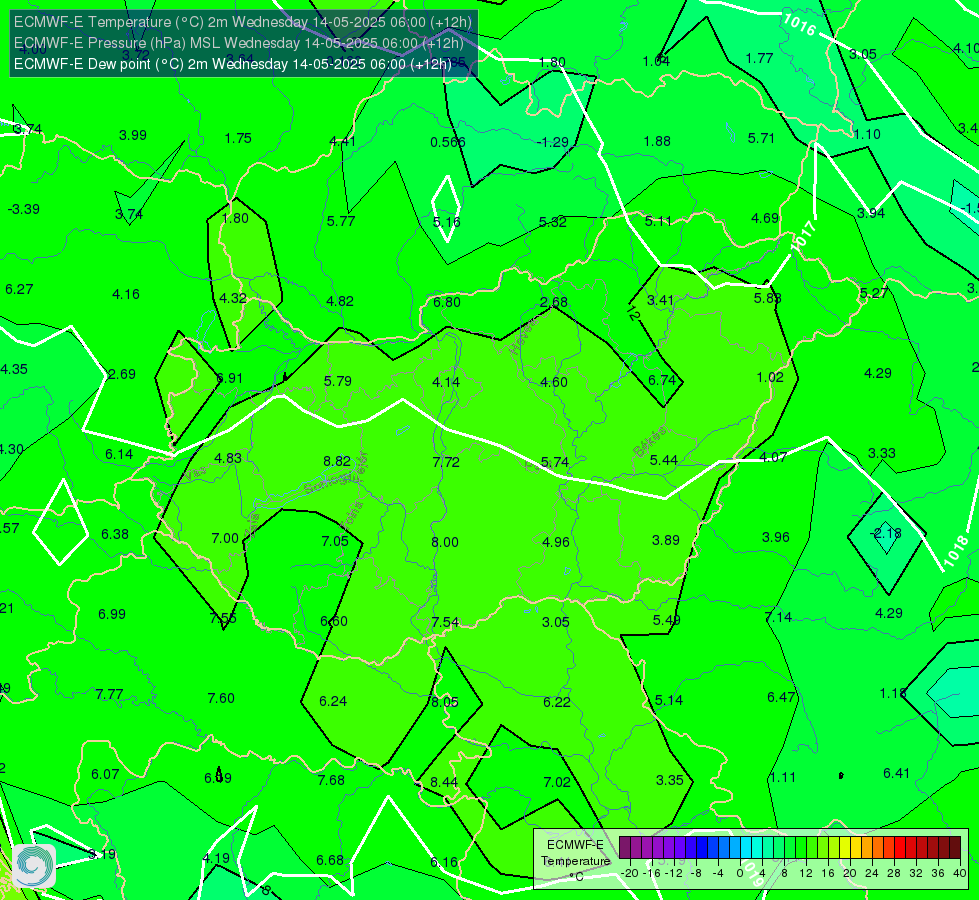Click the dew point value 1.75

click(238, 138)
